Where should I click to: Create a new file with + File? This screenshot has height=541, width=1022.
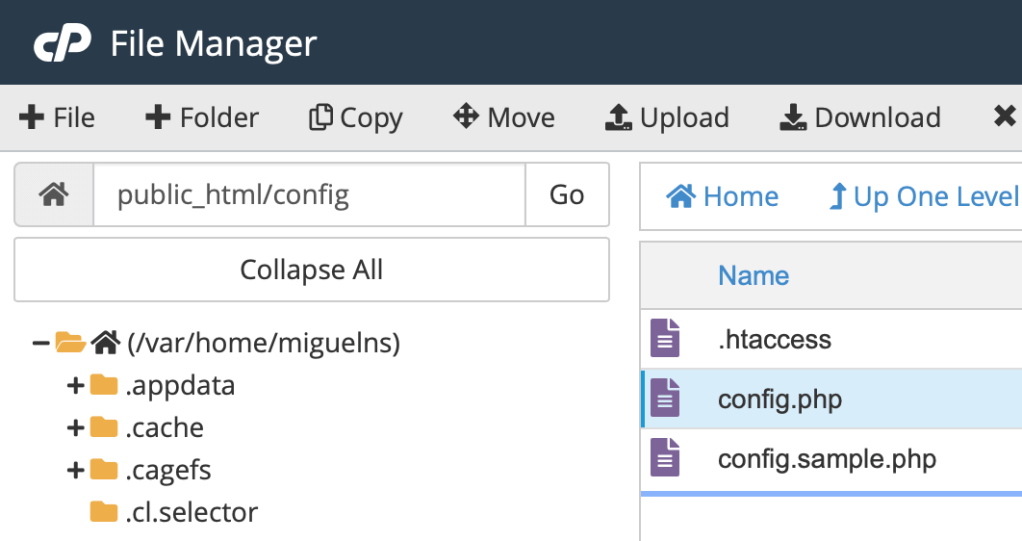click(57, 118)
